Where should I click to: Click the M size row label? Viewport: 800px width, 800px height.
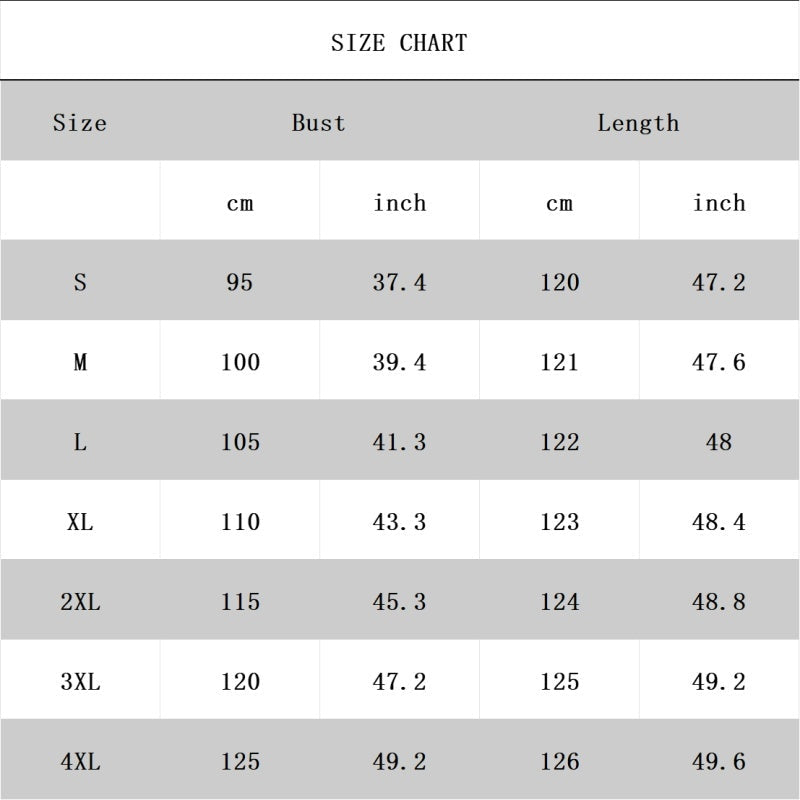(80, 362)
